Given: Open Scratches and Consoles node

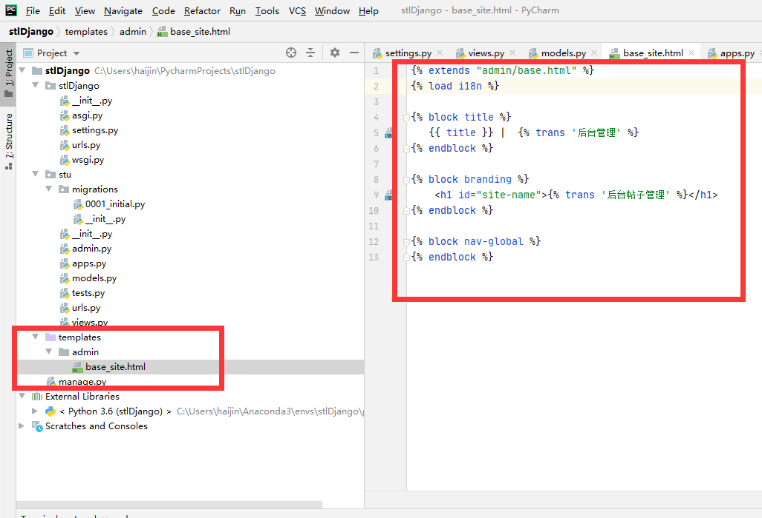Looking at the screenshot, I should click(96, 426).
